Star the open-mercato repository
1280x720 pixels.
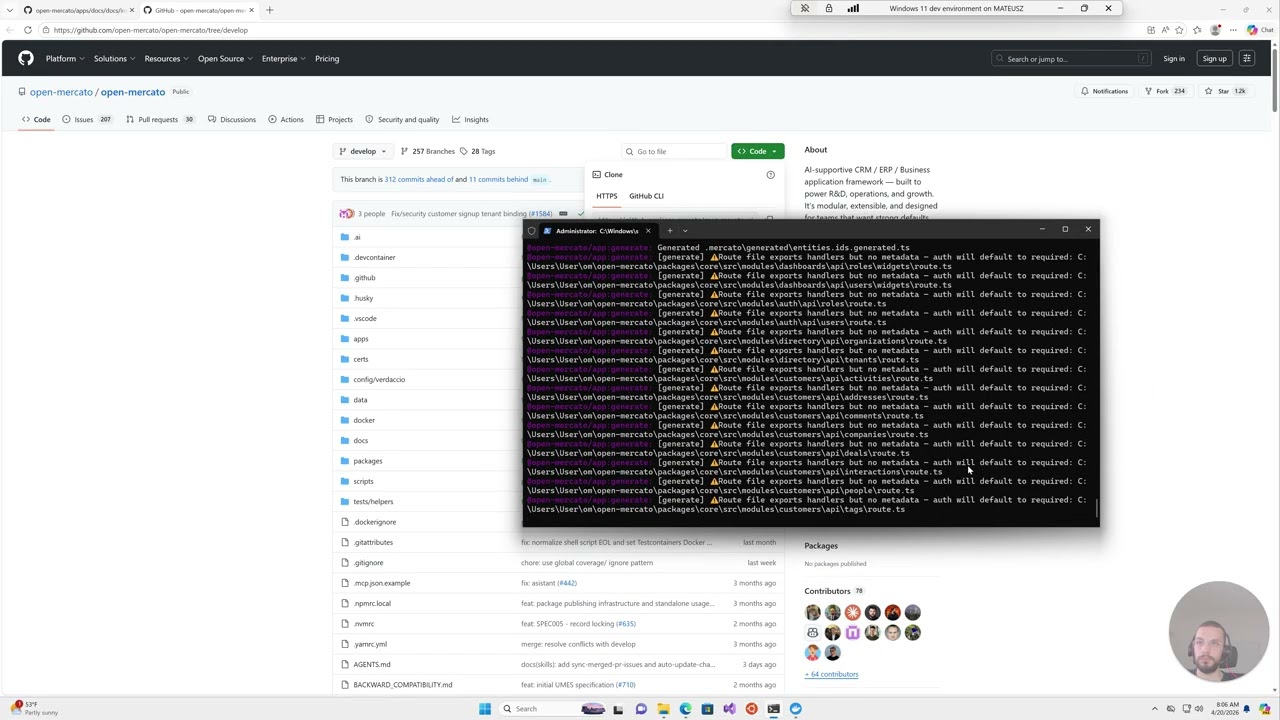coord(1225,91)
